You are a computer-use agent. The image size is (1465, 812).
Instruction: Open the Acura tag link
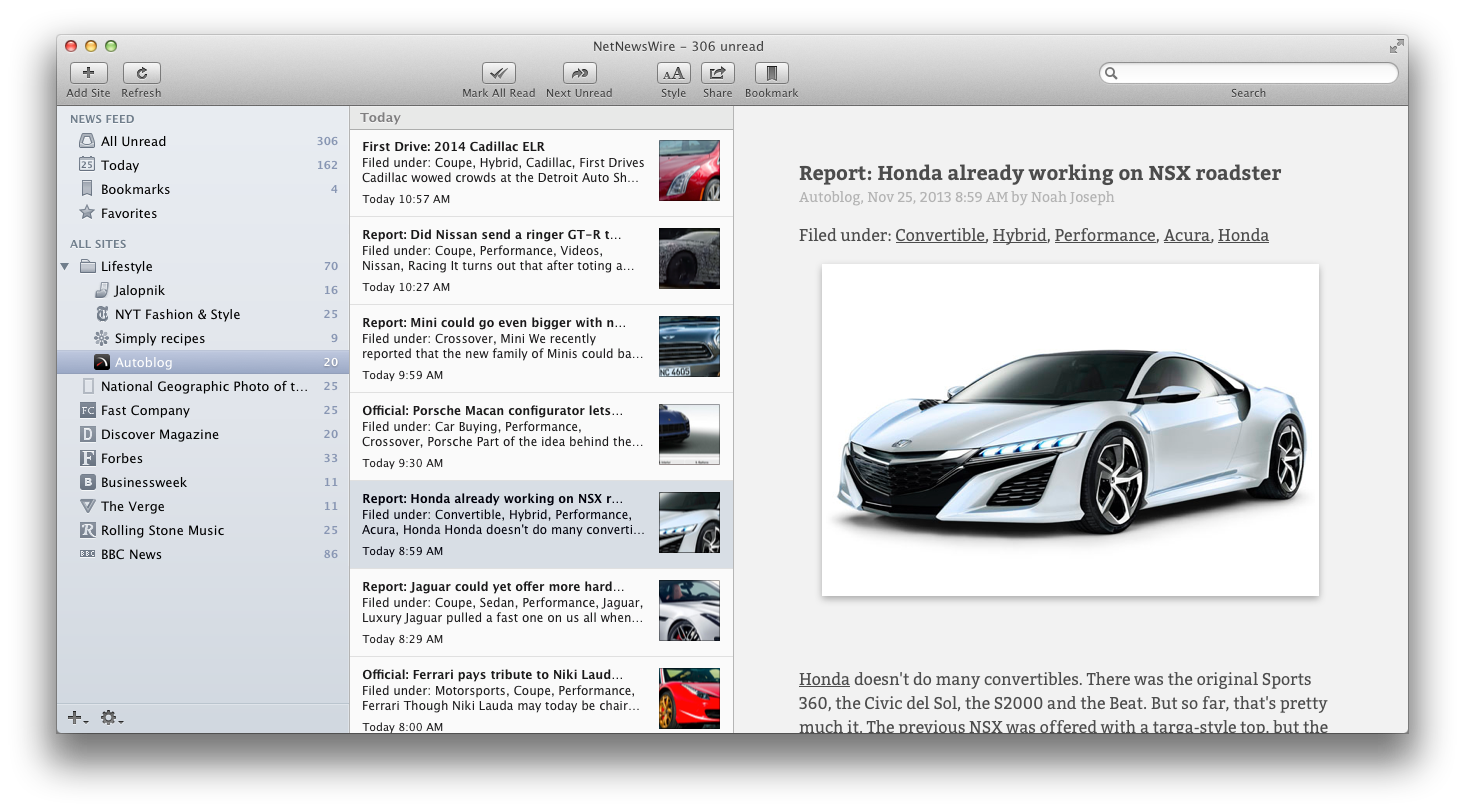click(1186, 236)
